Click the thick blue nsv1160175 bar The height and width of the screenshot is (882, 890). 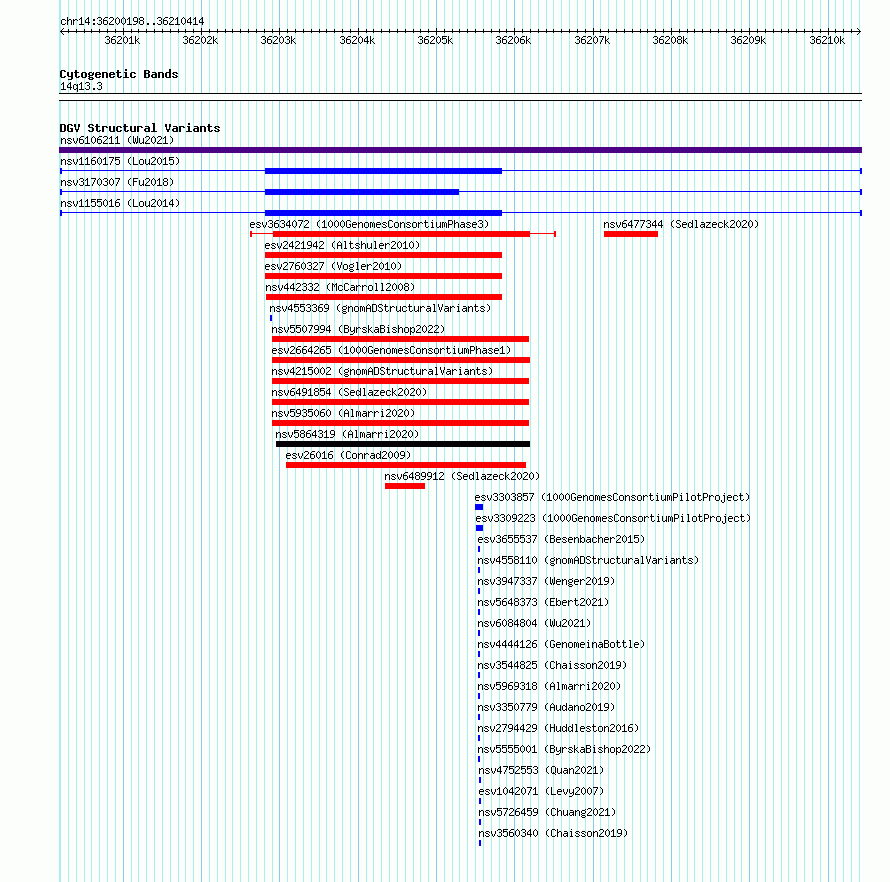pos(383,171)
